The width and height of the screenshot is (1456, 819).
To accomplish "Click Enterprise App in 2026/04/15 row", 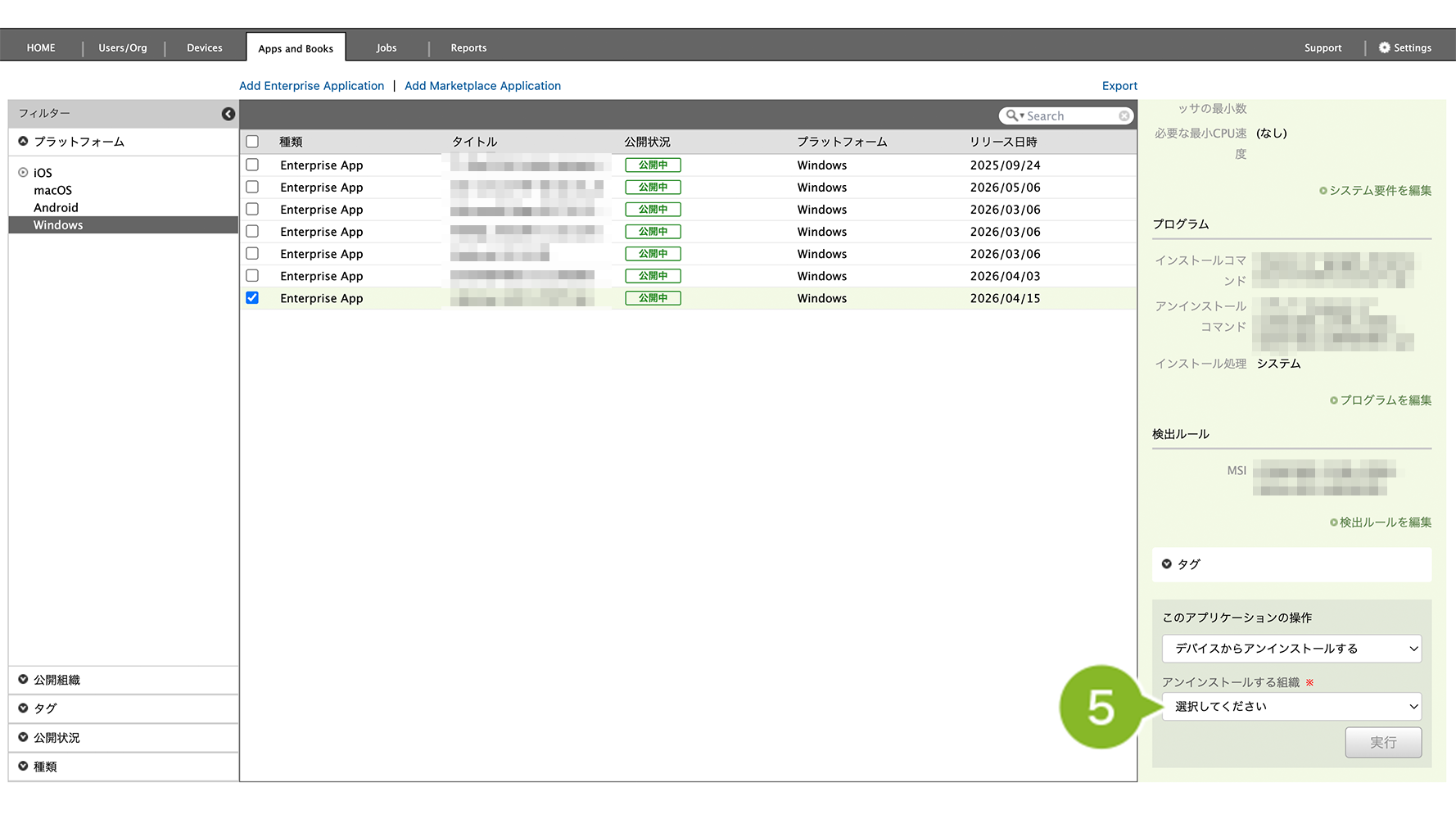I will tap(321, 299).
